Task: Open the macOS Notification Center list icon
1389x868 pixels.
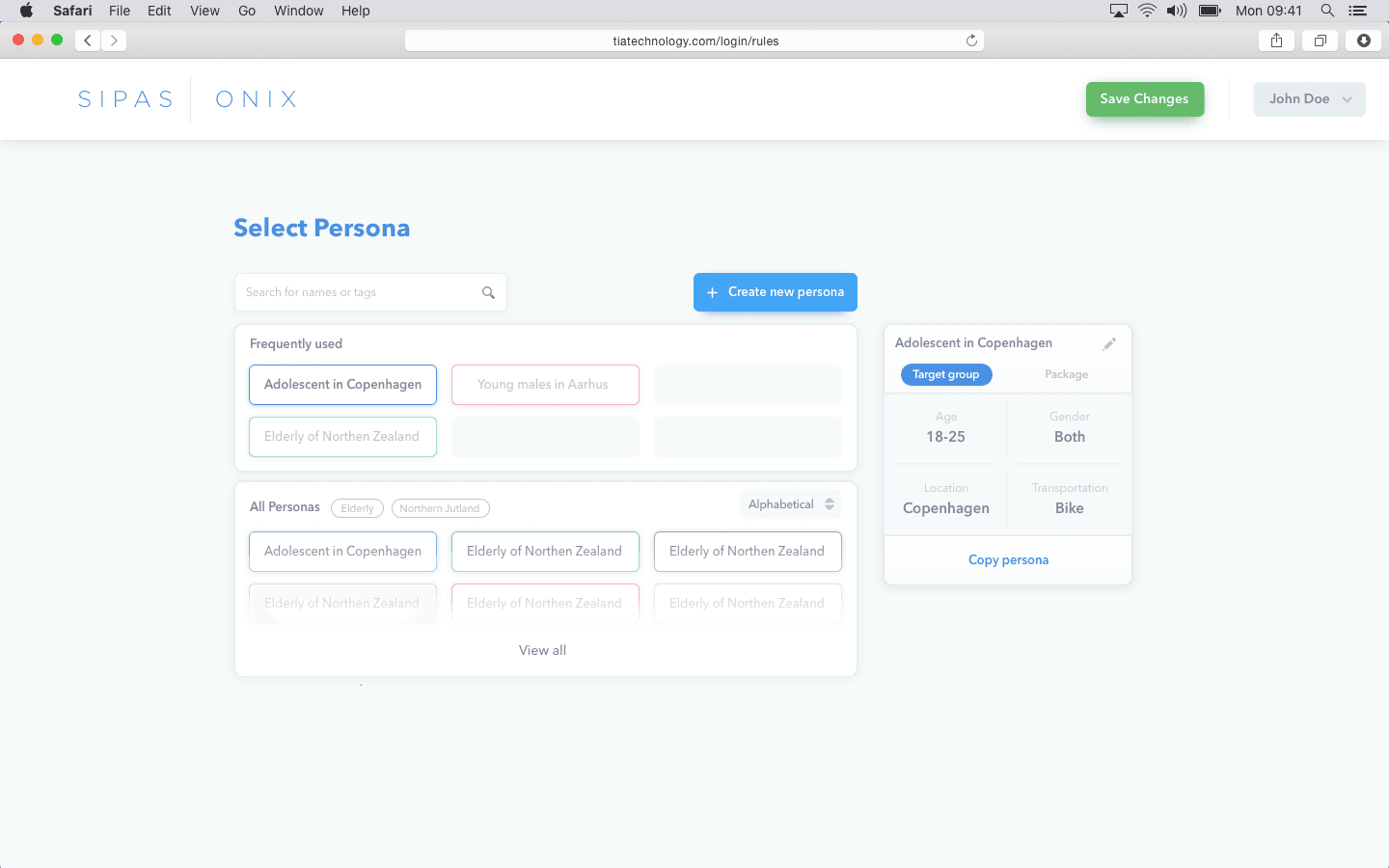Action: 1357,11
